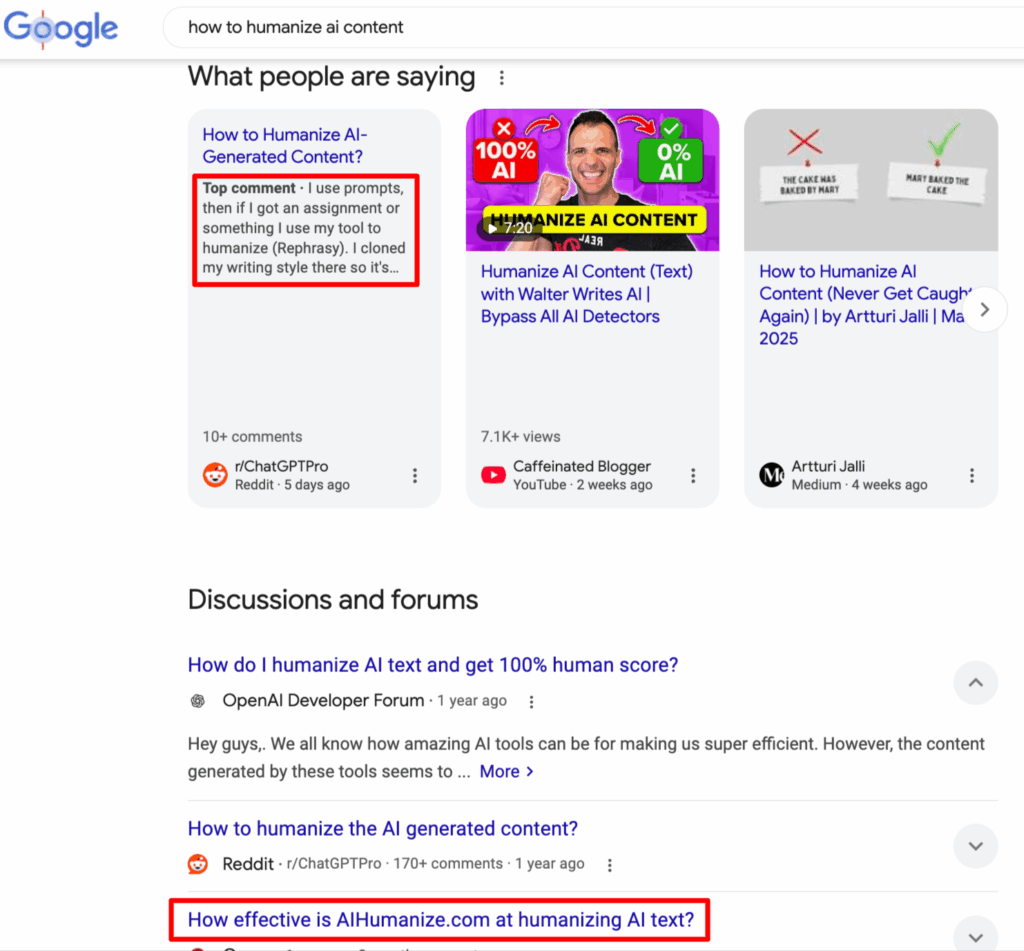This screenshot has height=951, width=1024.
Task: Collapse the OpenAI Developer Forum result
Action: tap(976, 683)
